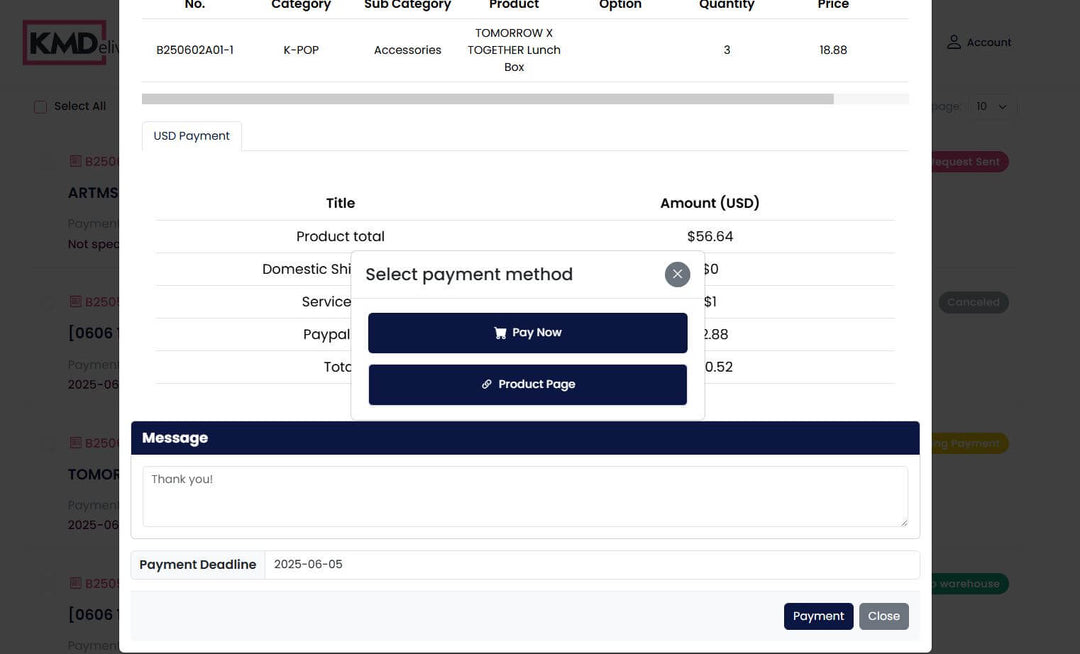This screenshot has height=654, width=1080.
Task: Click the $56.64 amount
Action: 710,237
